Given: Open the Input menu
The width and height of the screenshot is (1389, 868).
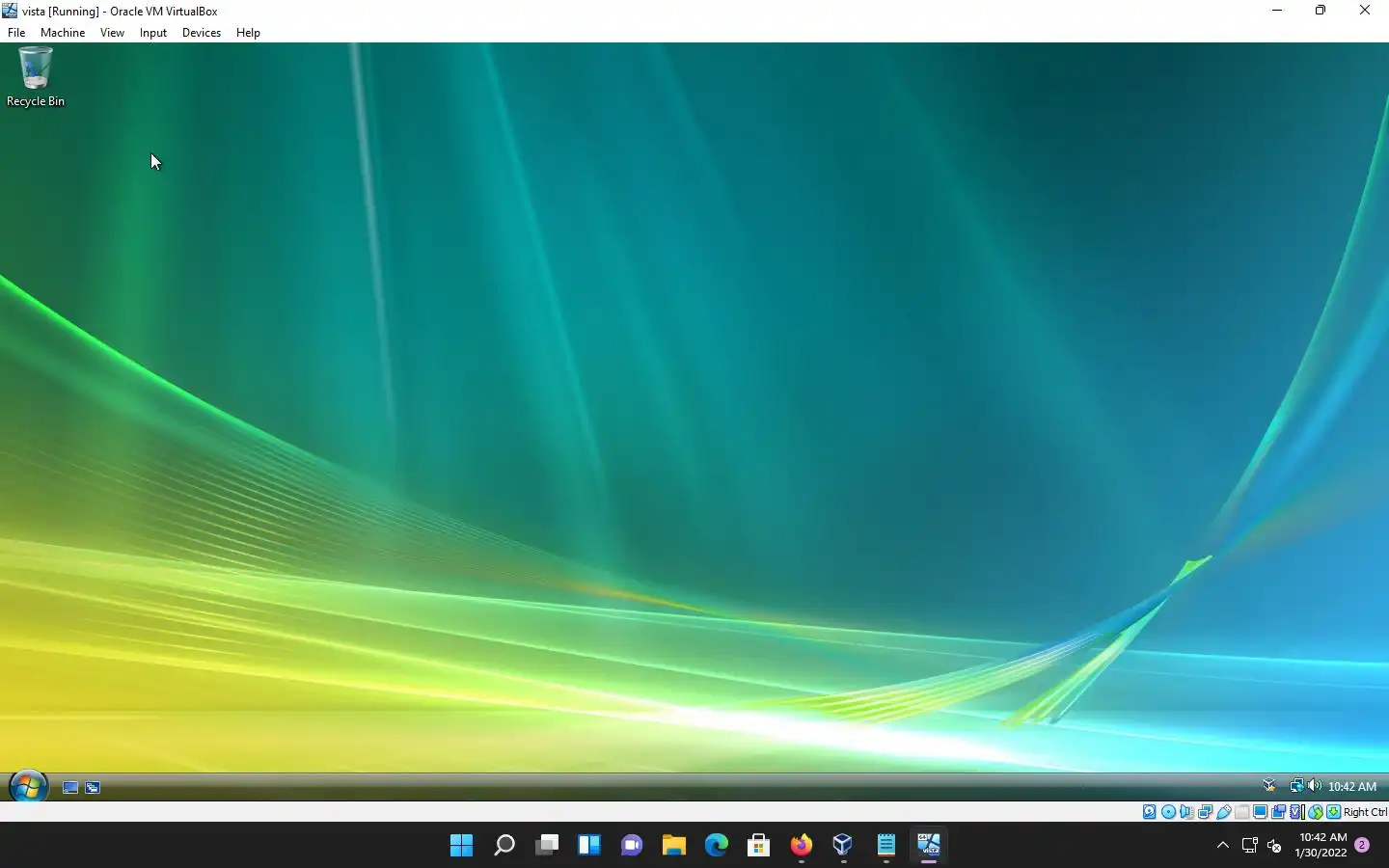Looking at the screenshot, I should [152, 32].
